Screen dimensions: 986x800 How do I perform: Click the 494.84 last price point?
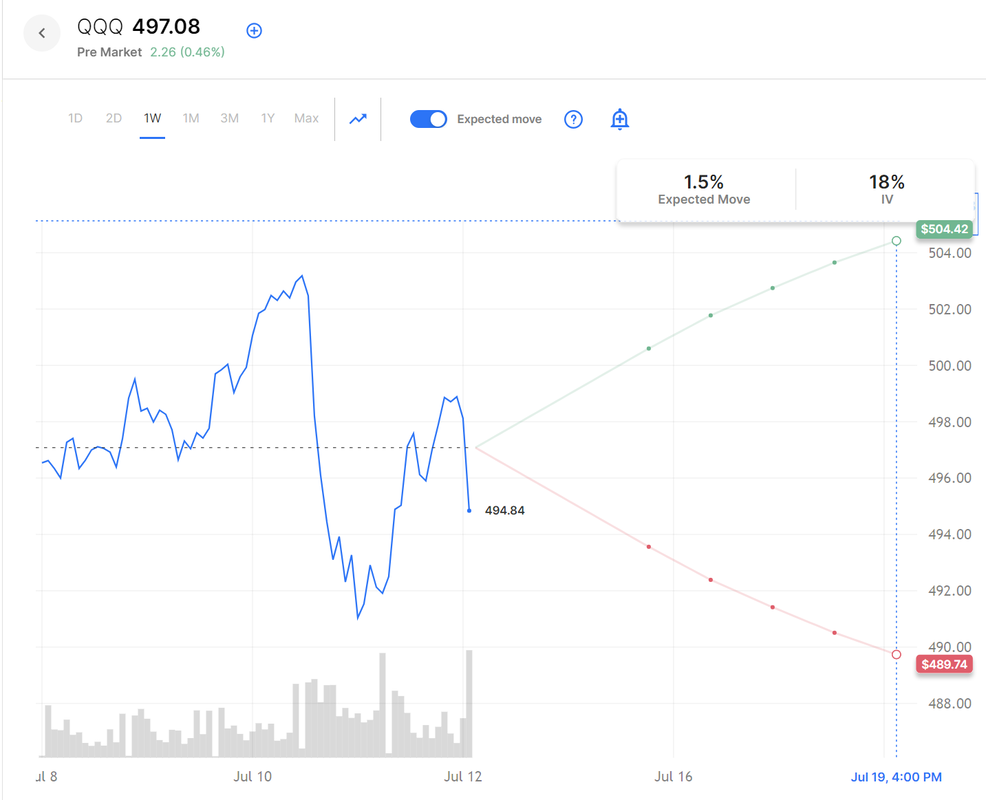click(469, 511)
